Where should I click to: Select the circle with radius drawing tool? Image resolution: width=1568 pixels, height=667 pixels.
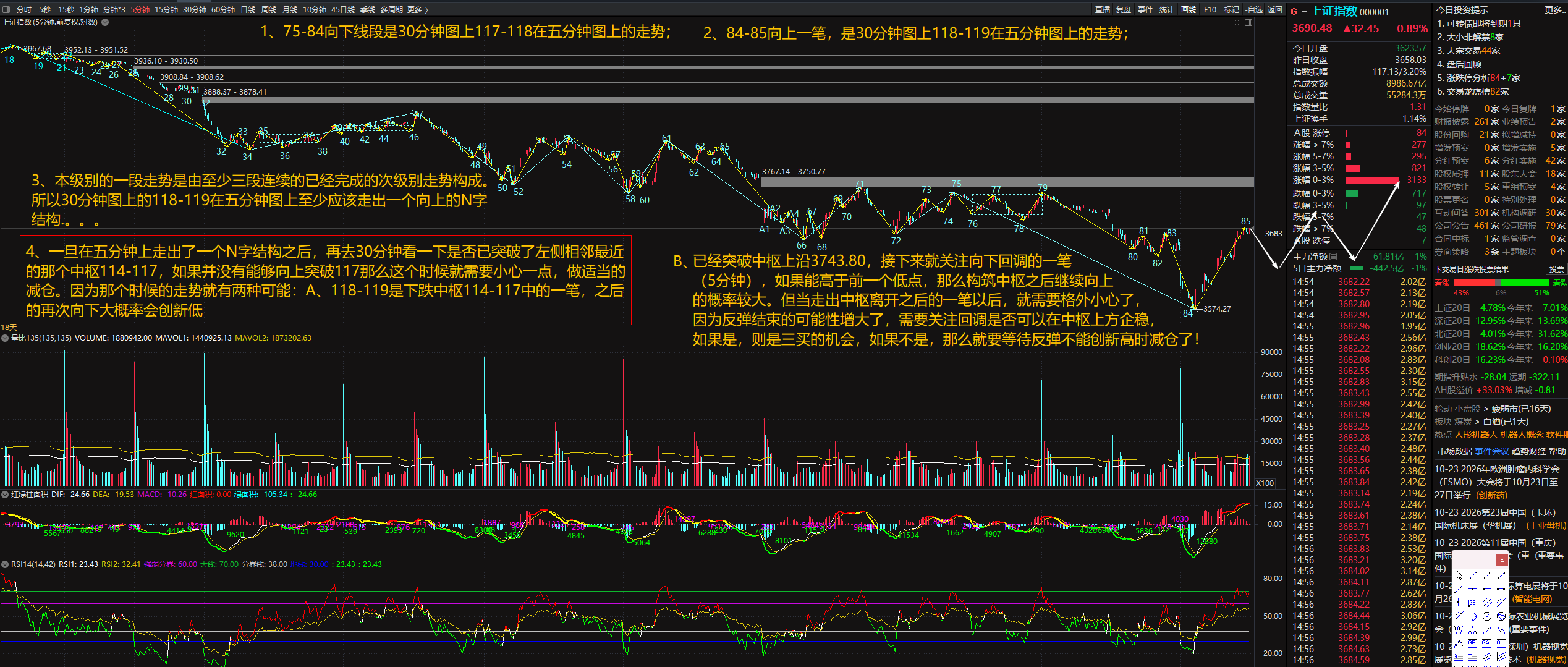click(1487, 616)
